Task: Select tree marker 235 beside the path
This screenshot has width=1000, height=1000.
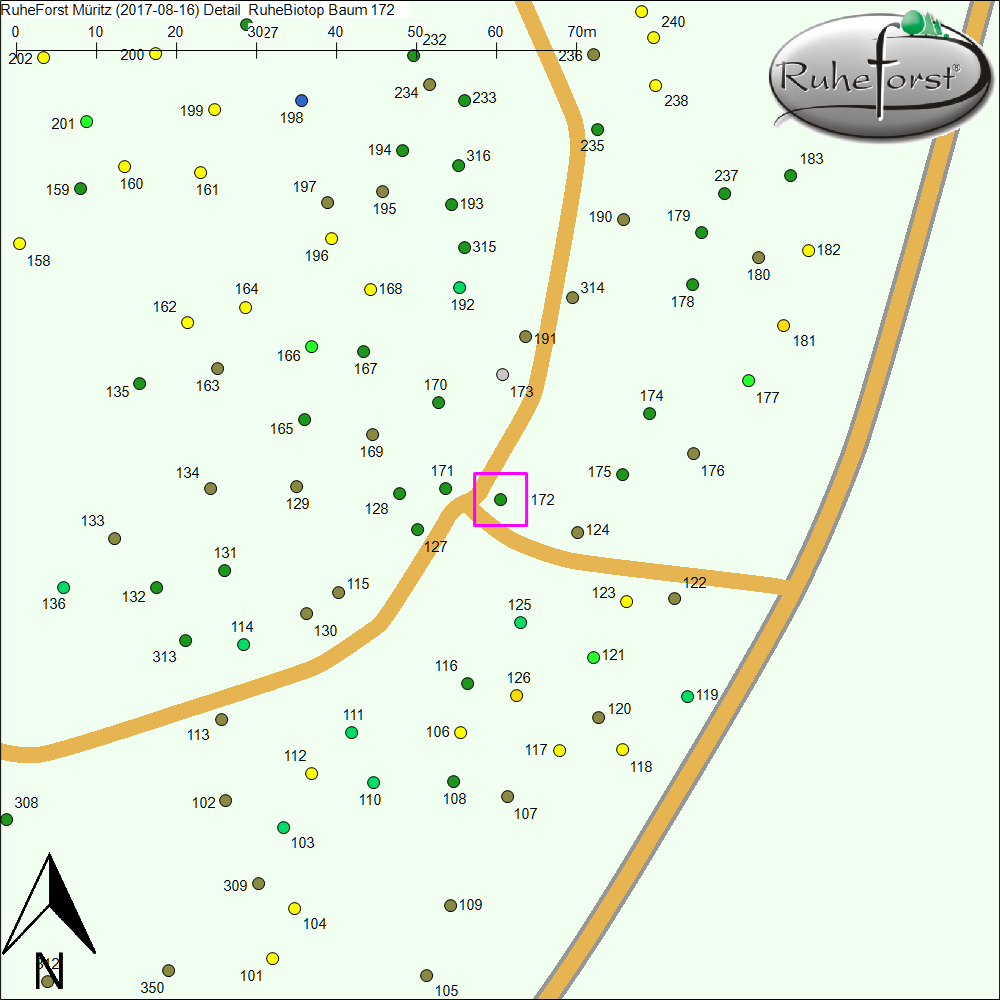Action: [598, 130]
